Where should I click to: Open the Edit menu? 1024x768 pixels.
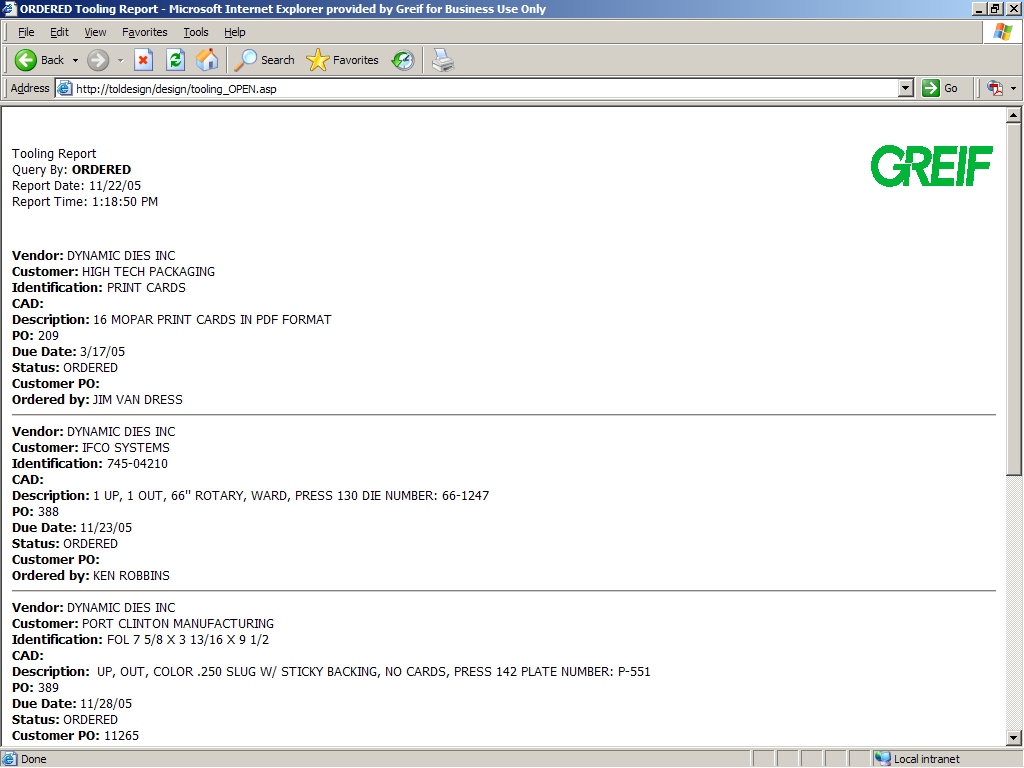click(x=59, y=32)
